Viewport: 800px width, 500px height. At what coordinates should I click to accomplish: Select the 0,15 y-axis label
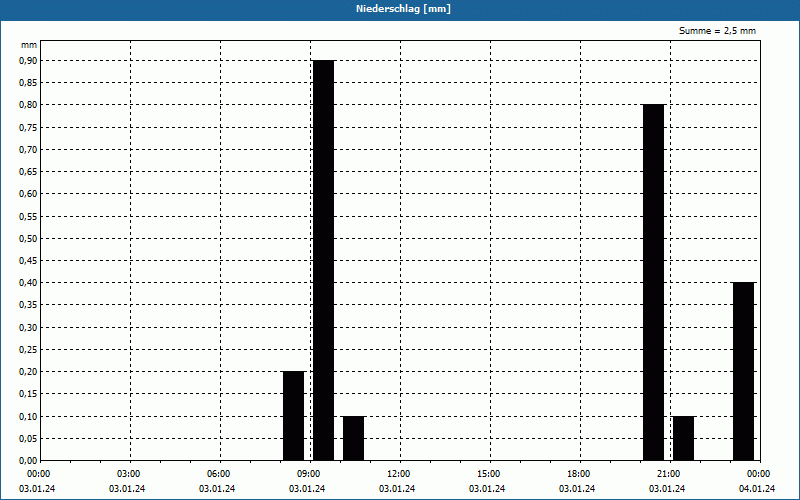pyautogui.click(x=28, y=394)
